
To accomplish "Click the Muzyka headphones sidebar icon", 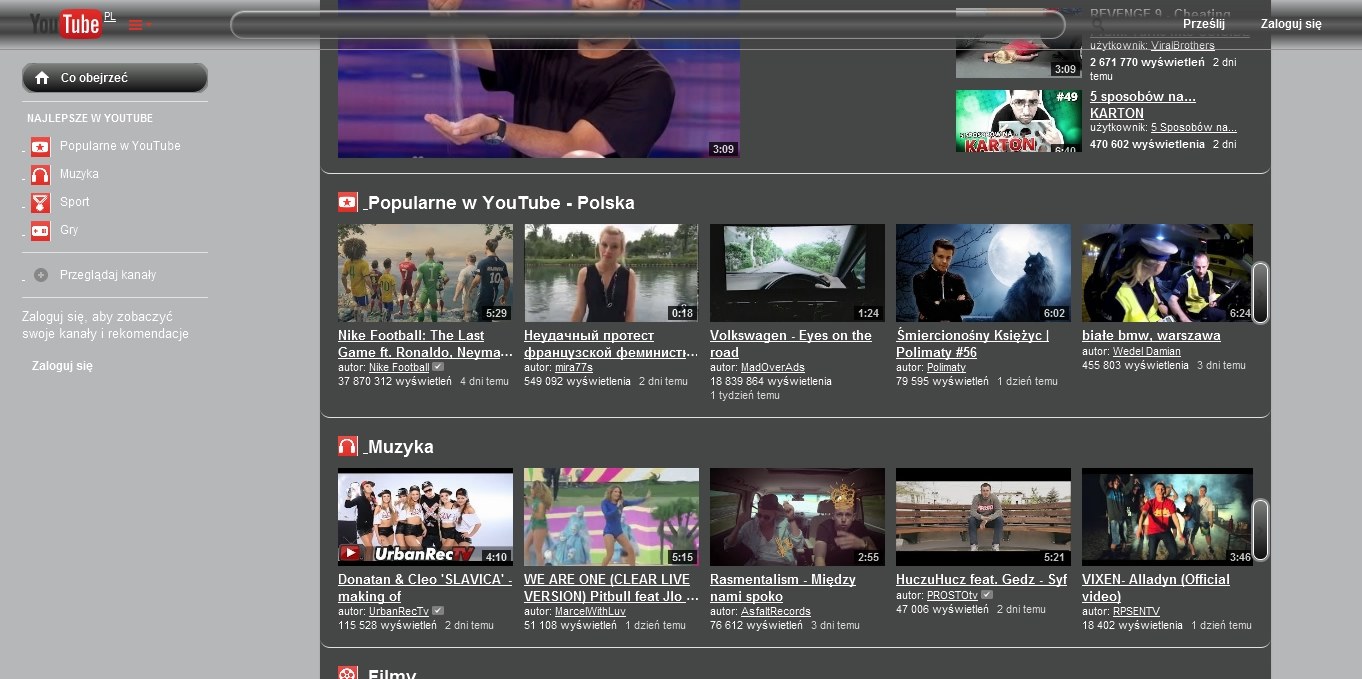I will pyautogui.click(x=40, y=175).
